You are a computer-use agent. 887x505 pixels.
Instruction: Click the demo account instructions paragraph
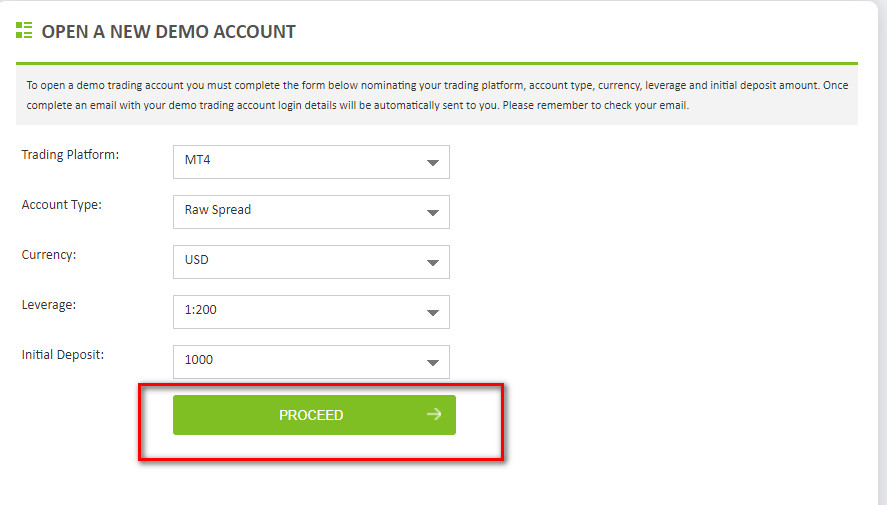(436, 95)
